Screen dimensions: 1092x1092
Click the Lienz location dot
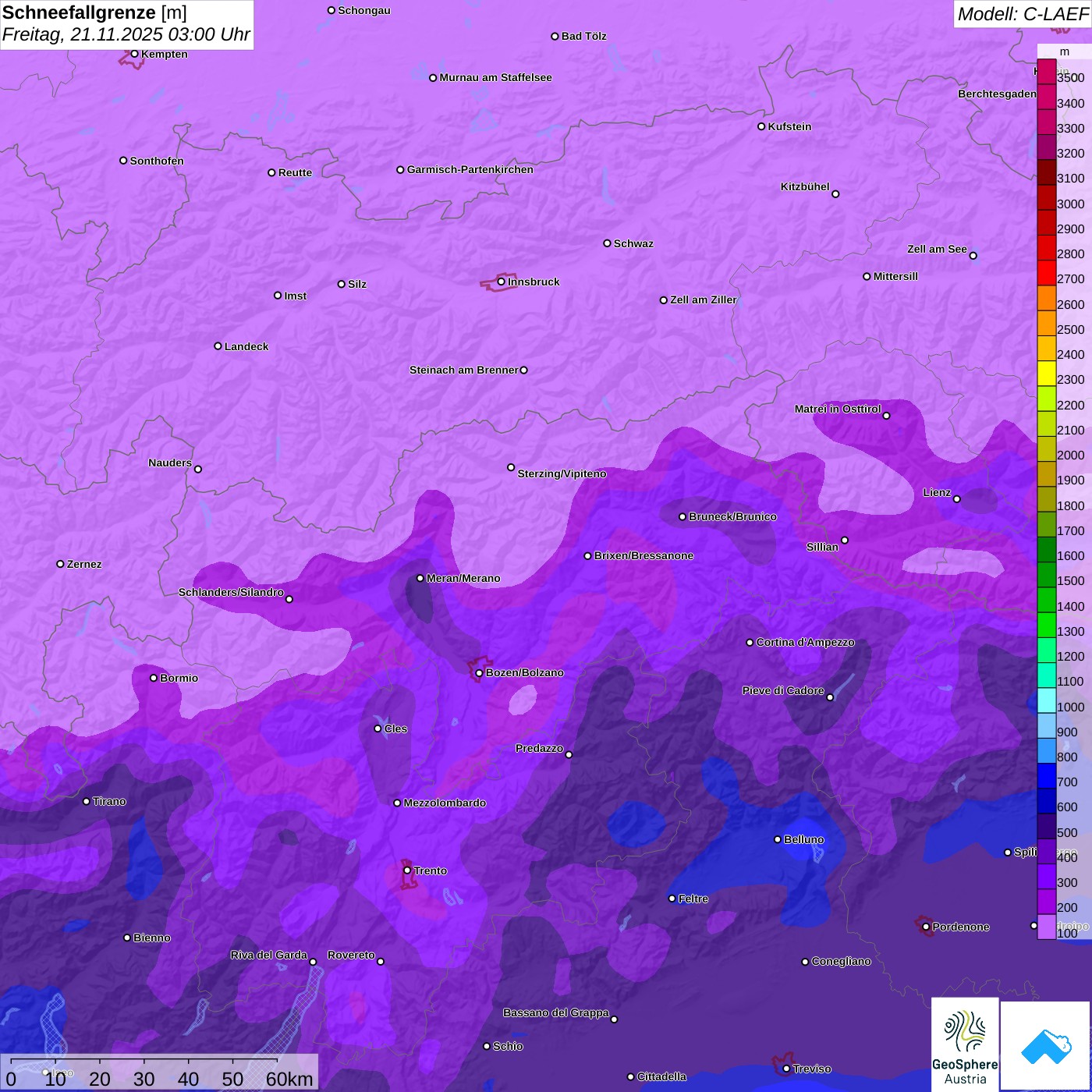(x=956, y=499)
